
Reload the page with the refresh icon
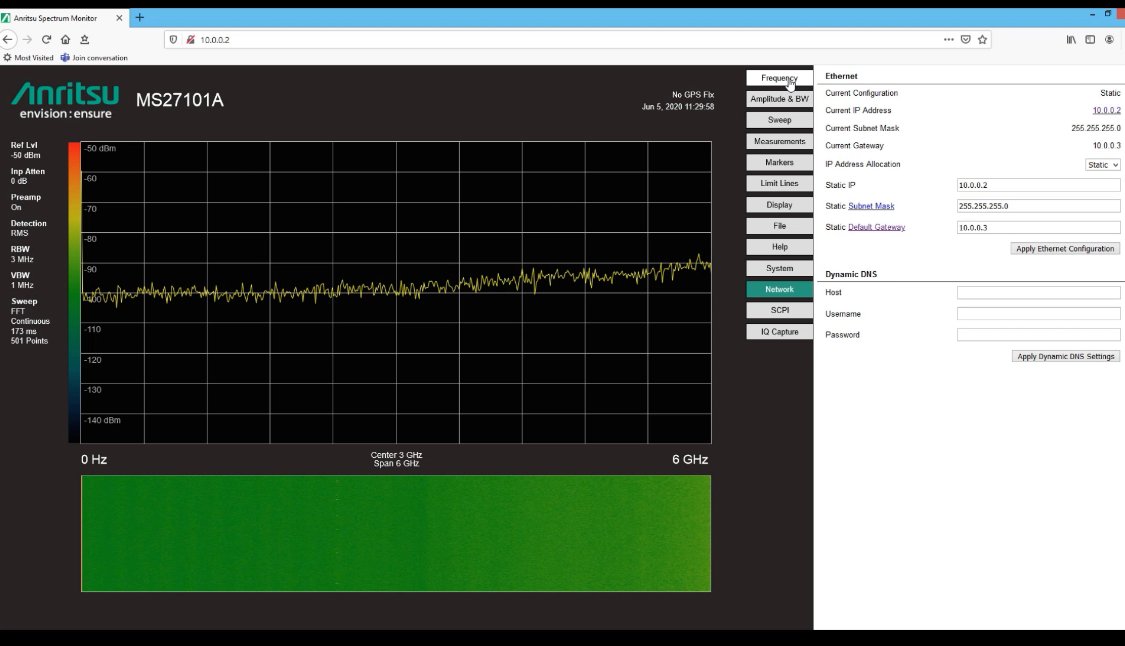46,39
